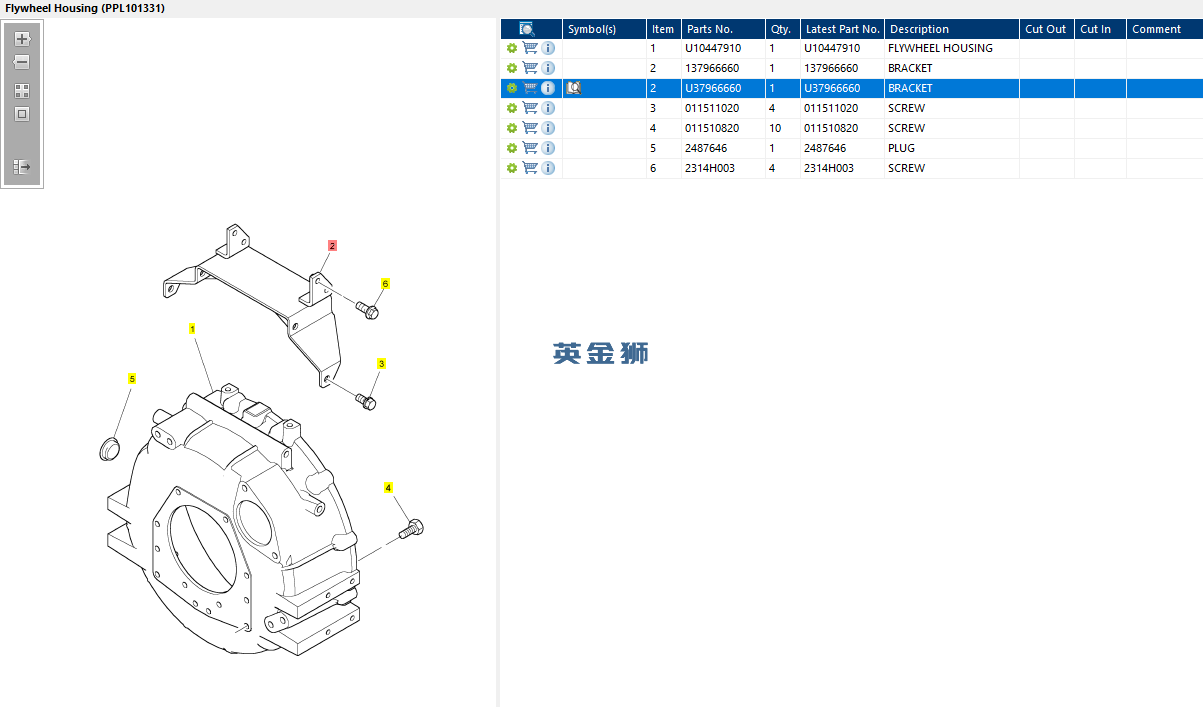Add 2314H003 screw to cart
Viewport: 1203px width, 707px height.
tap(530, 168)
